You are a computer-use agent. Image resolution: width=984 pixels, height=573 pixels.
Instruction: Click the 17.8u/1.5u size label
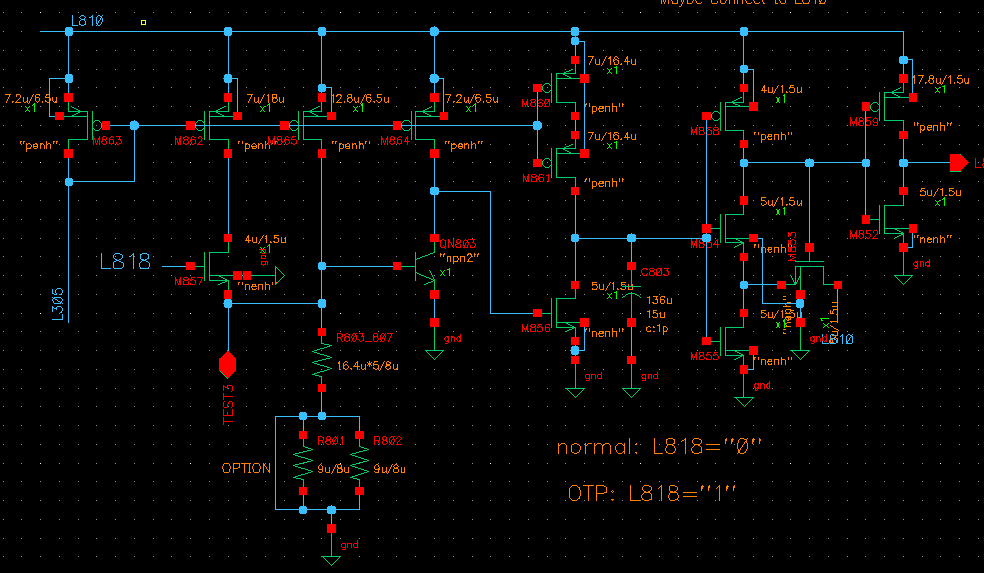pyautogui.click(x=941, y=80)
